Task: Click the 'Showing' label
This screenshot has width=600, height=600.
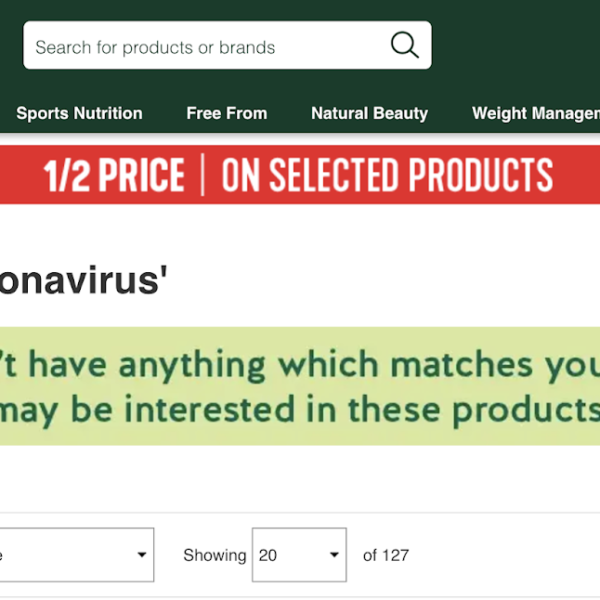Action: (x=214, y=555)
